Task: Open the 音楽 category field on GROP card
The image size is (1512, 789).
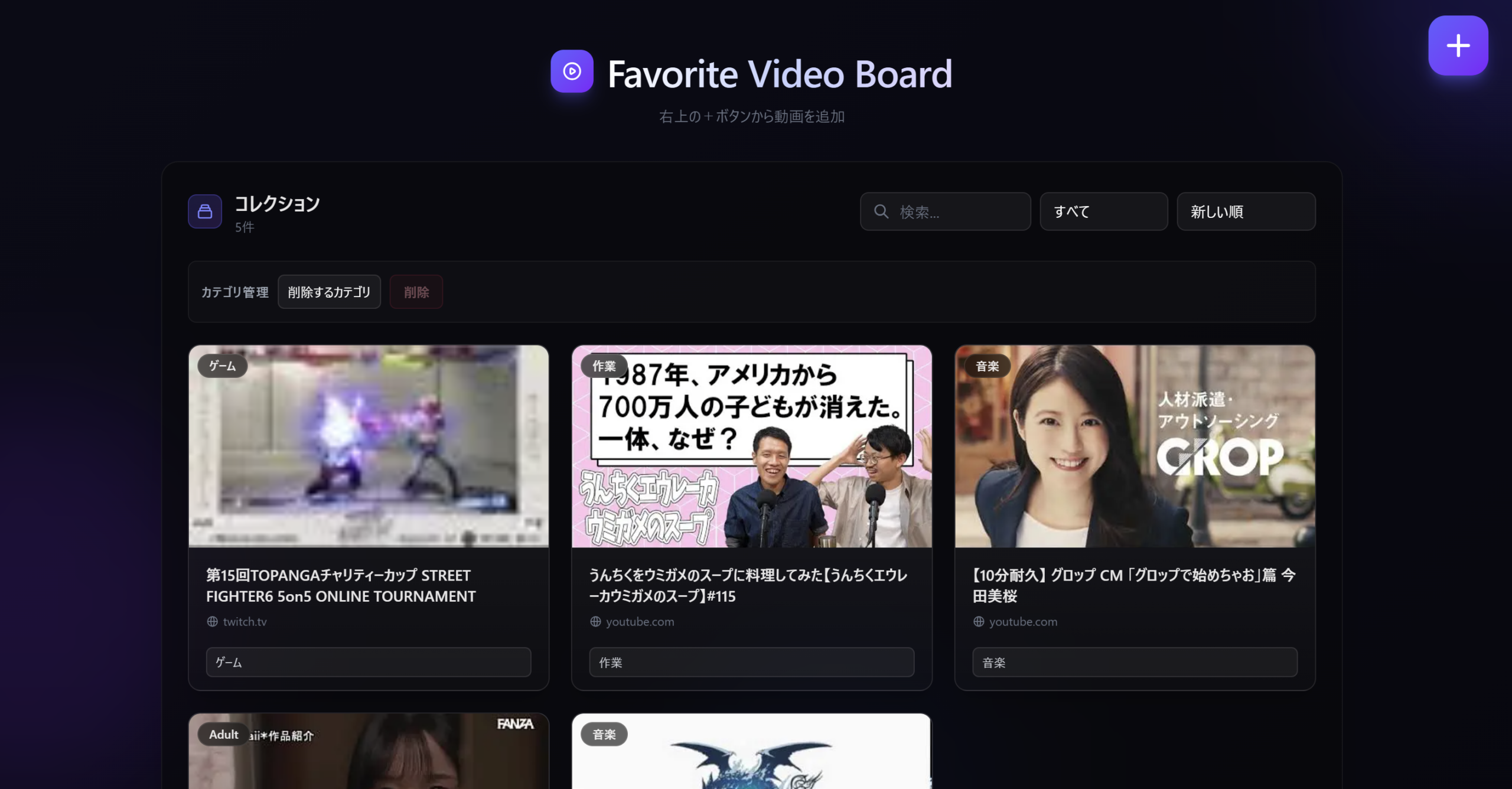Action: [1135, 662]
